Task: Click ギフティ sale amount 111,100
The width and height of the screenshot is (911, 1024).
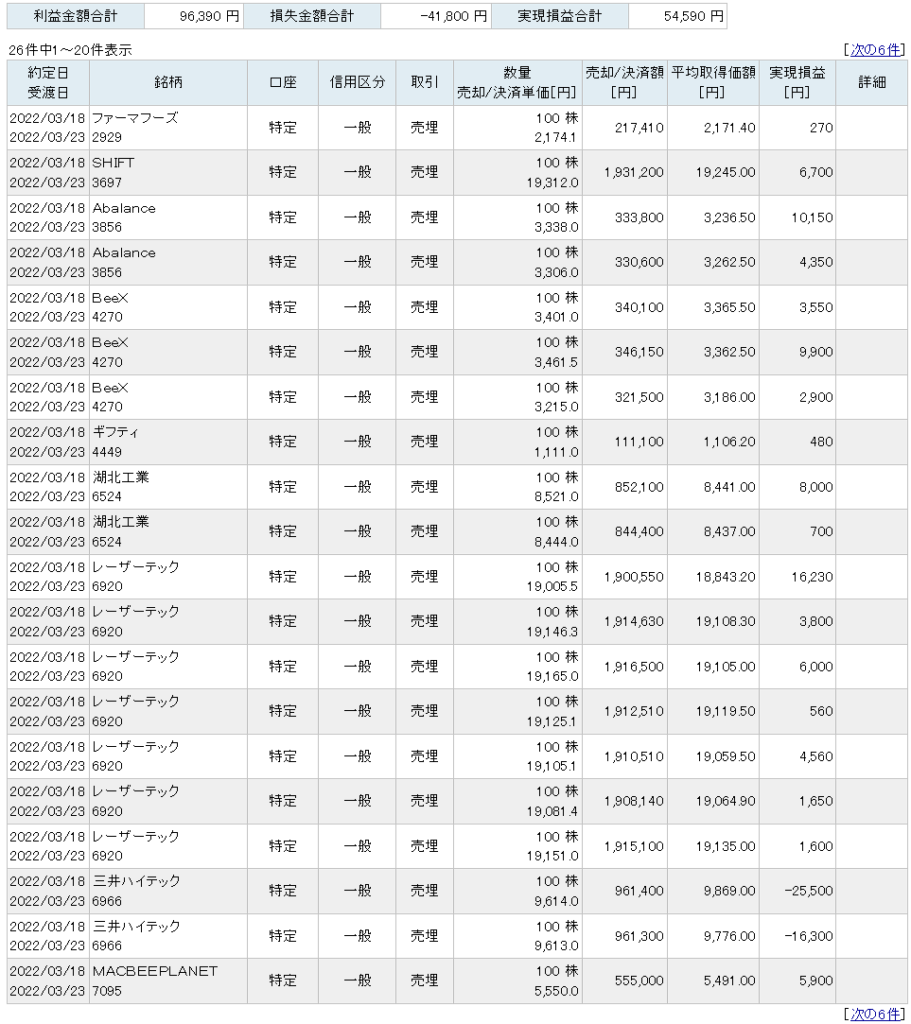Action: point(639,442)
